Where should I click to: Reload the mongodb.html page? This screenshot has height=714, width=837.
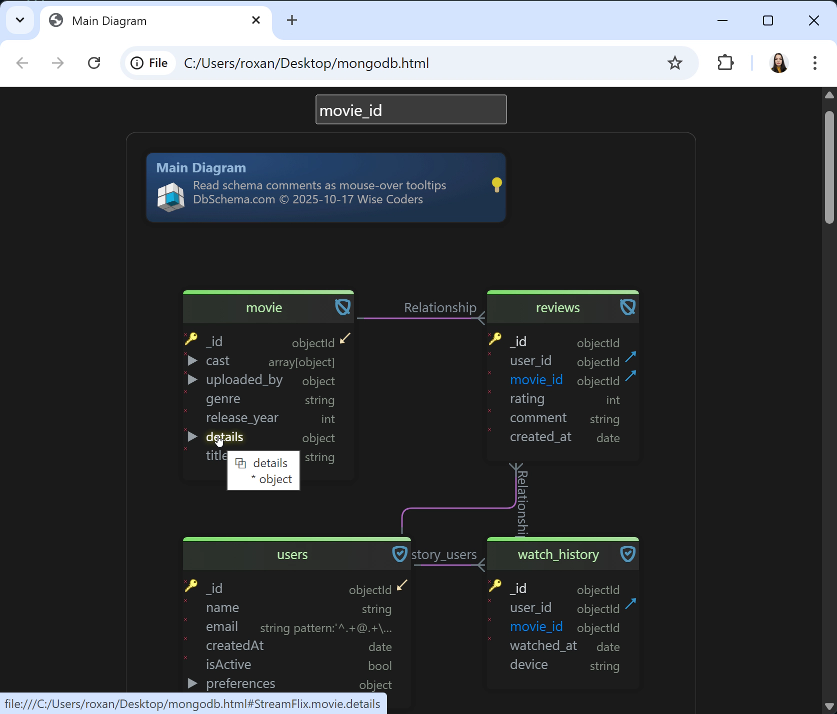94,63
